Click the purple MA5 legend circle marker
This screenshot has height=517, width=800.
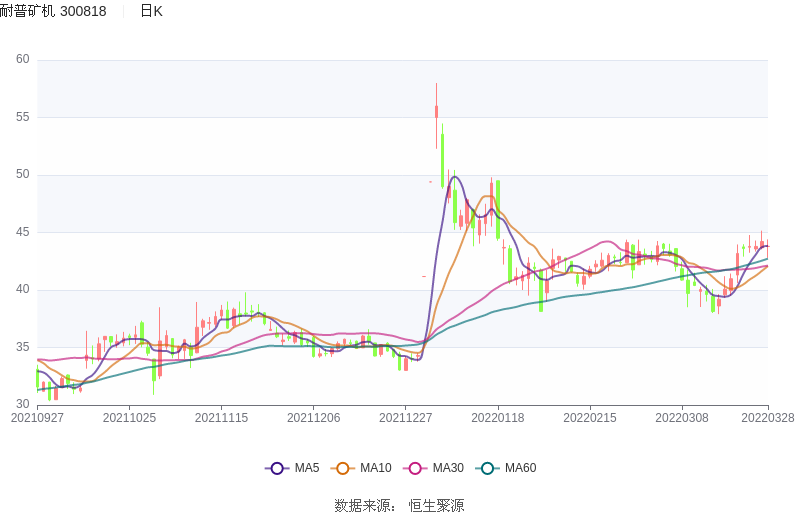tap(277, 468)
